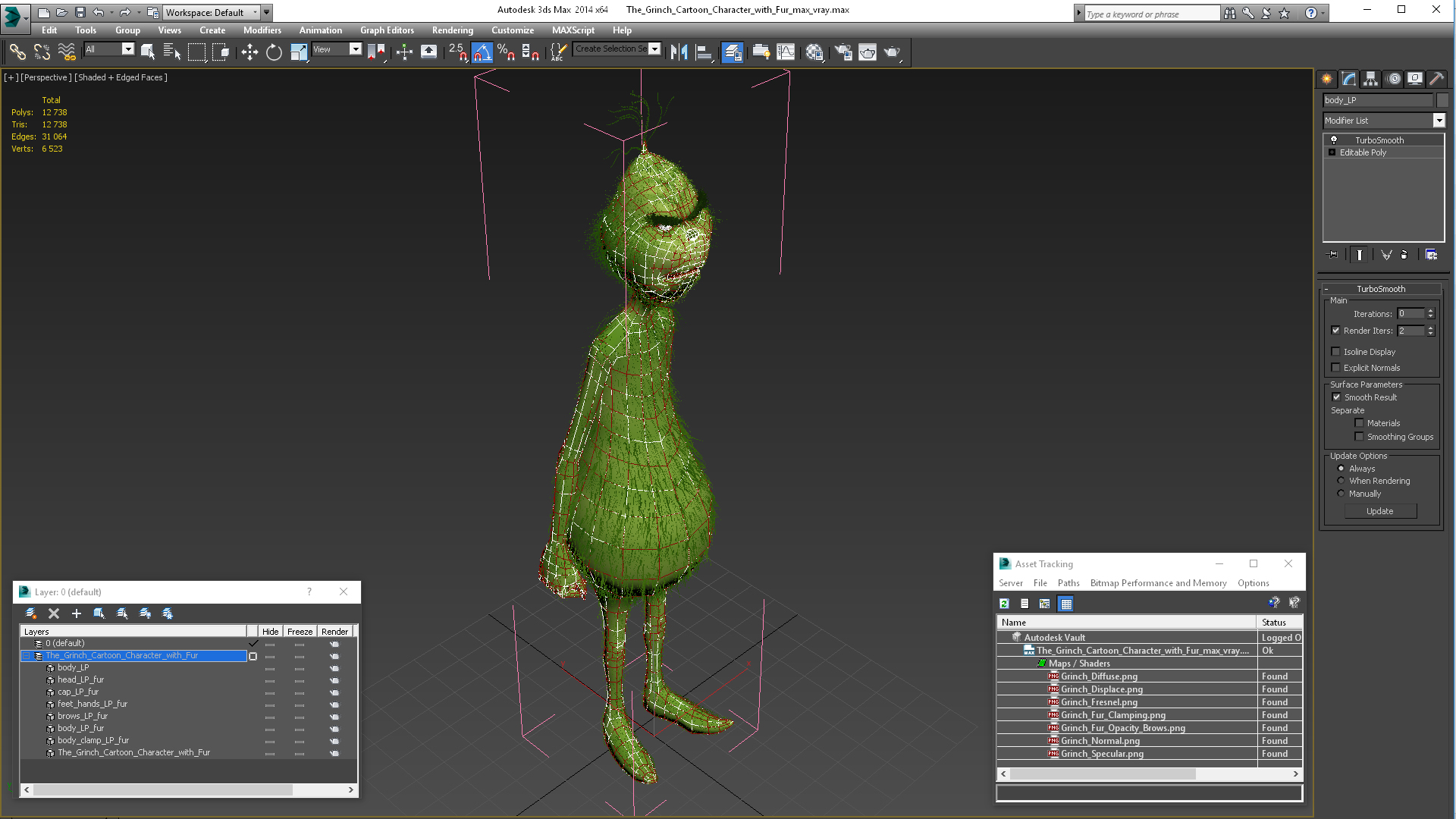Open the Hierarchy command panel tab

[1370, 79]
